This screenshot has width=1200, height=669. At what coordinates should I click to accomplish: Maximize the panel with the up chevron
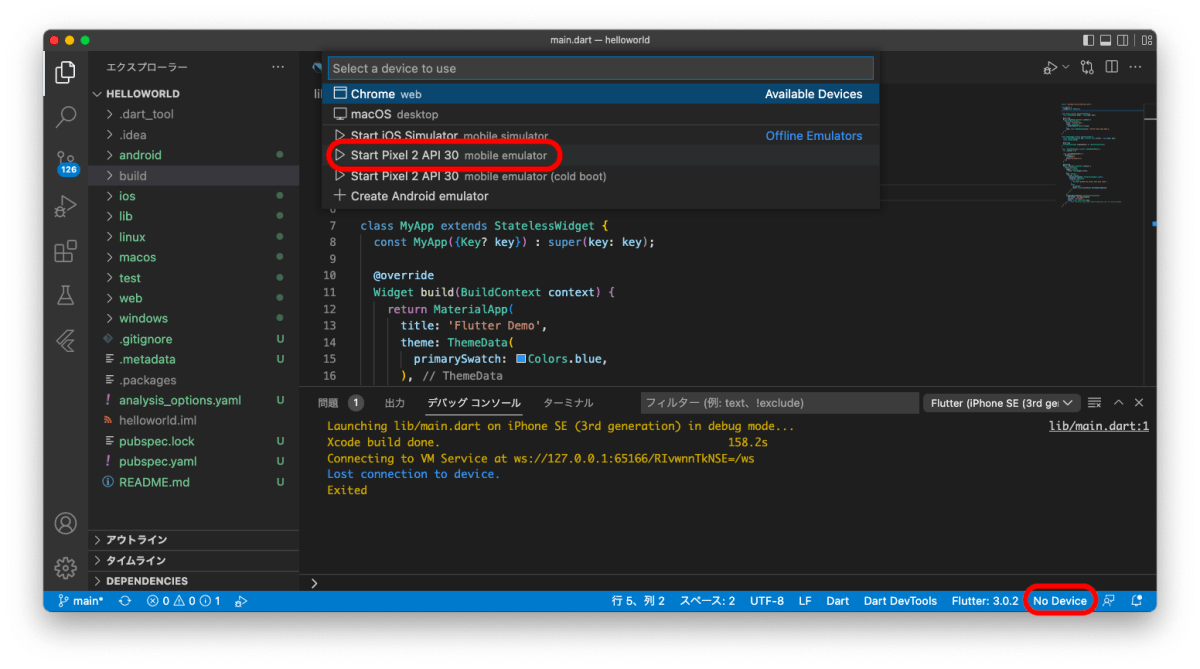[x=1119, y=403]
